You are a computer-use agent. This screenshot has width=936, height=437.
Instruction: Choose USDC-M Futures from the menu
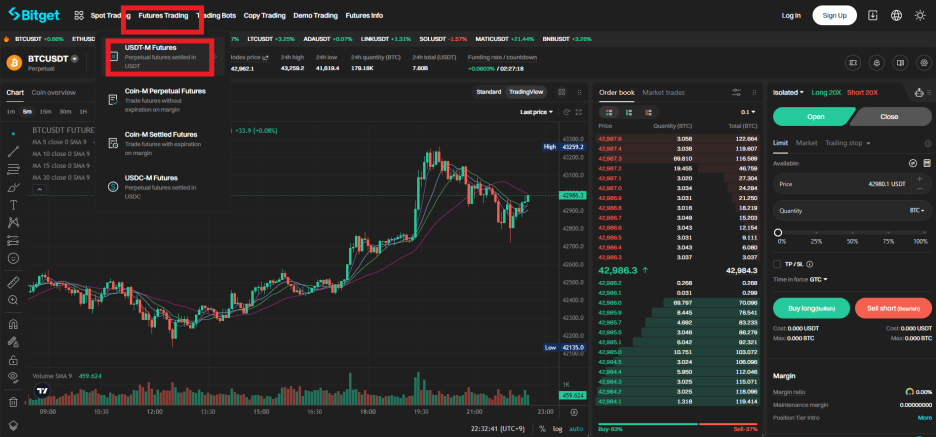tap(162, 186)
